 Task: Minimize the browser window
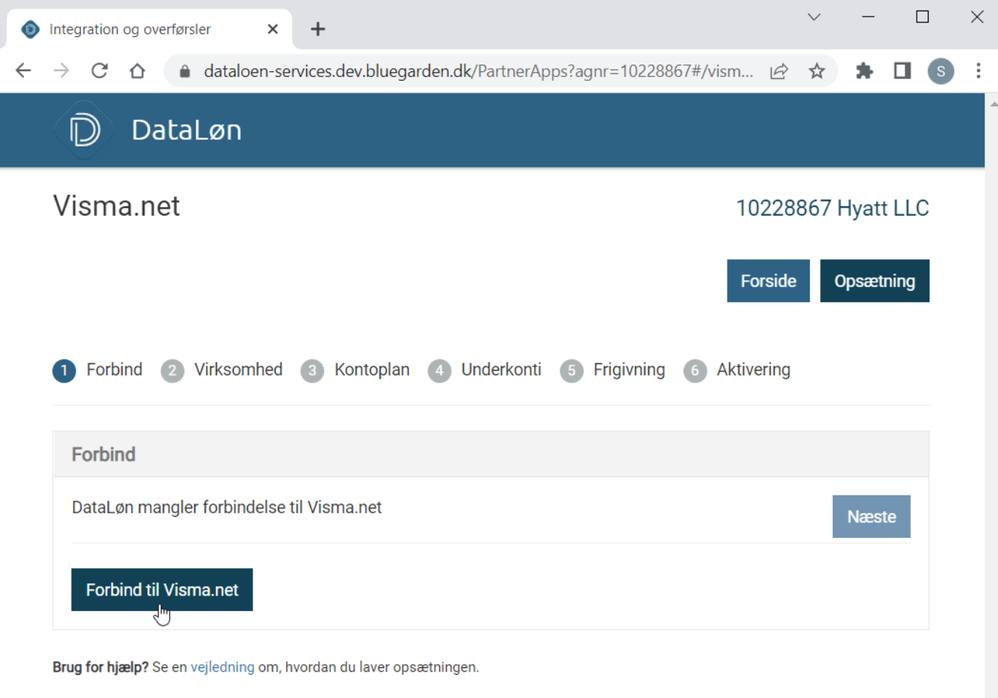(x=868, y=17)
